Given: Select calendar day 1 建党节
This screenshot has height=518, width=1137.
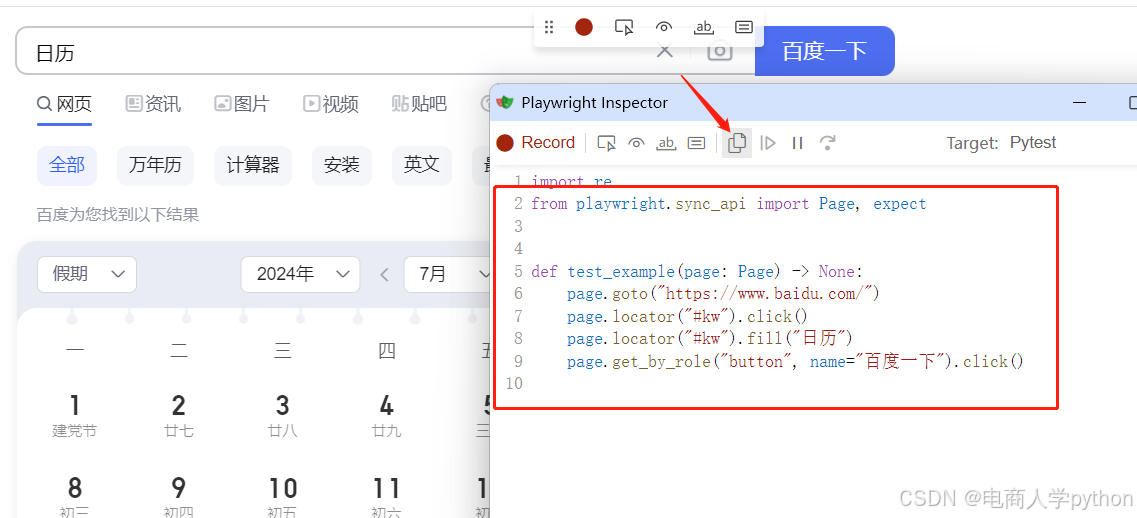Looking at the screenshot, I should (75, 414).
